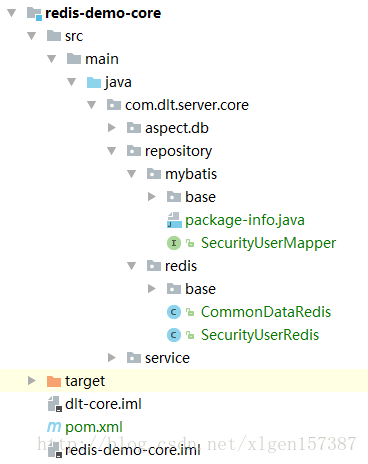Screen dimensions: 368x464
Task: Click lock badge beside SecurityUserRedis
Action: coord(190,335)
